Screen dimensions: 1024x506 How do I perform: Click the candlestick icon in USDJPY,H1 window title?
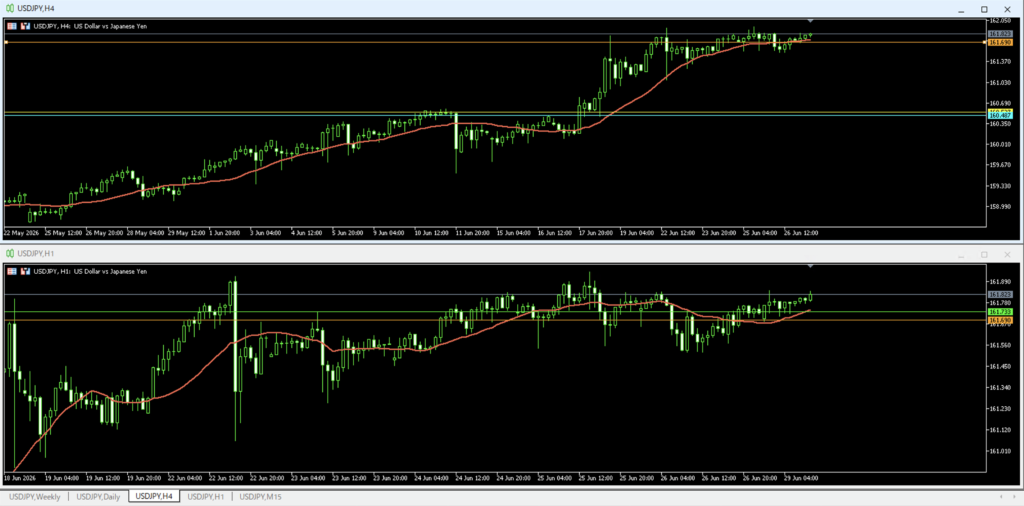(10, 253)
